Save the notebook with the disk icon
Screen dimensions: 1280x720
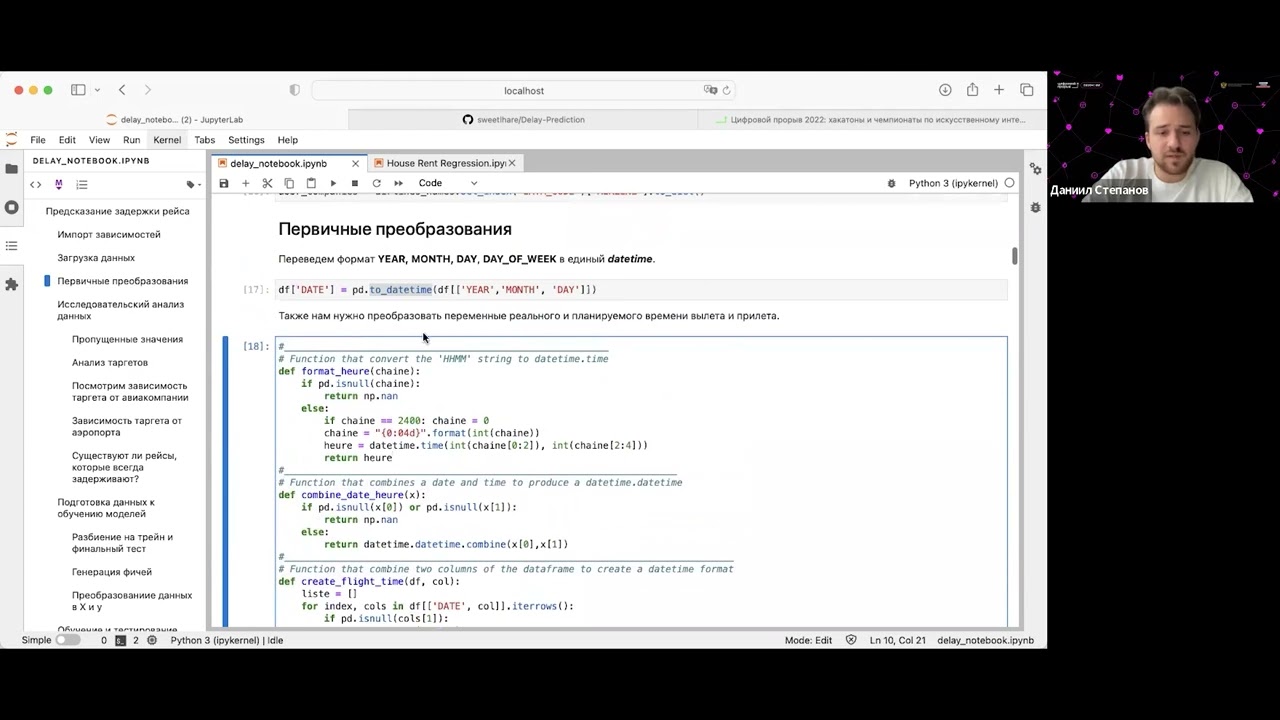[224, 183]
